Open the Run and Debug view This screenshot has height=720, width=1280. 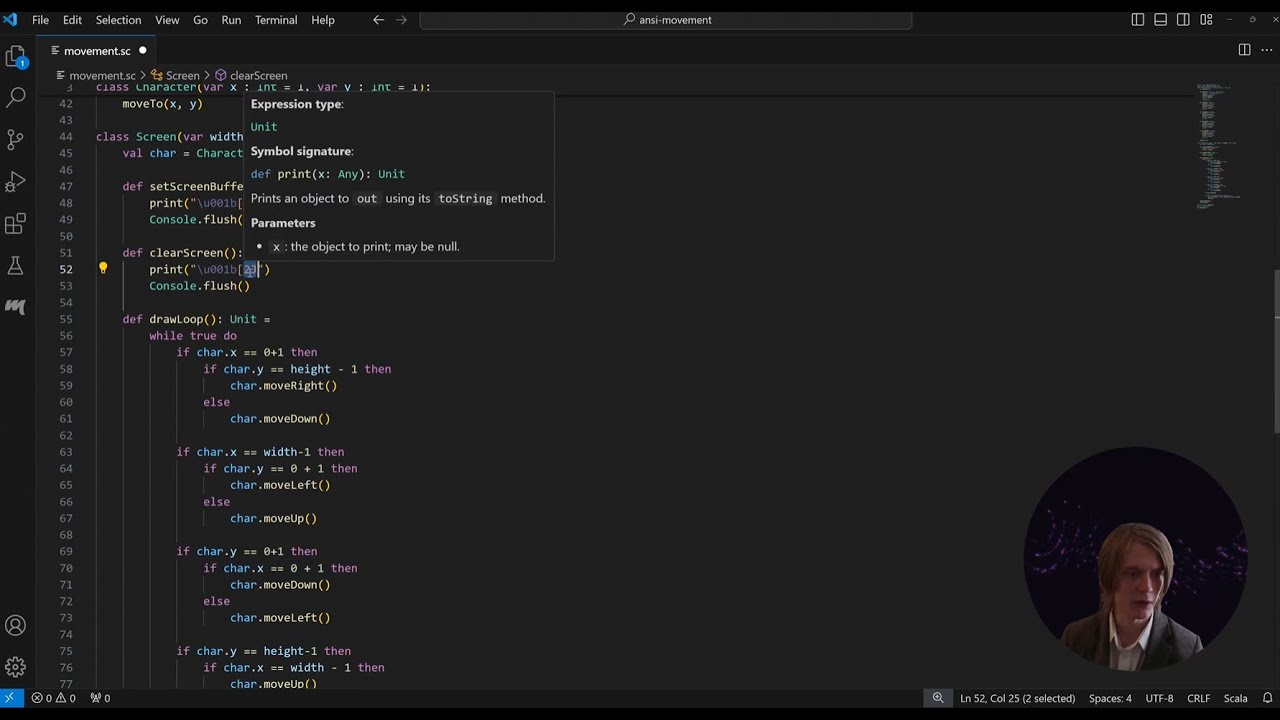click(x=16, y=181)
